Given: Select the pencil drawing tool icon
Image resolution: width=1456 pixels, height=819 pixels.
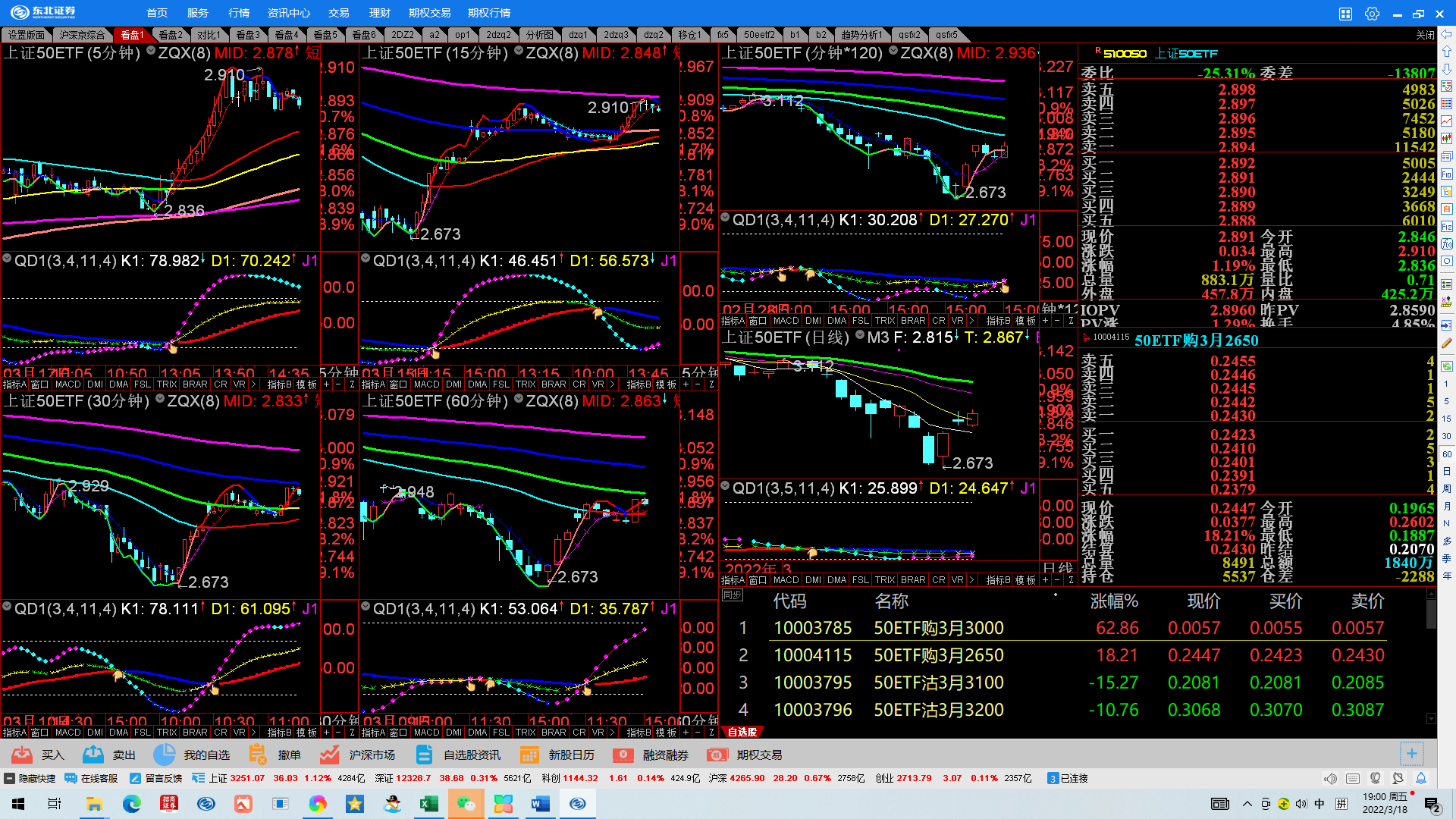Looking at the screenshot, I should pyautogui.click(x=1447, y=344).
